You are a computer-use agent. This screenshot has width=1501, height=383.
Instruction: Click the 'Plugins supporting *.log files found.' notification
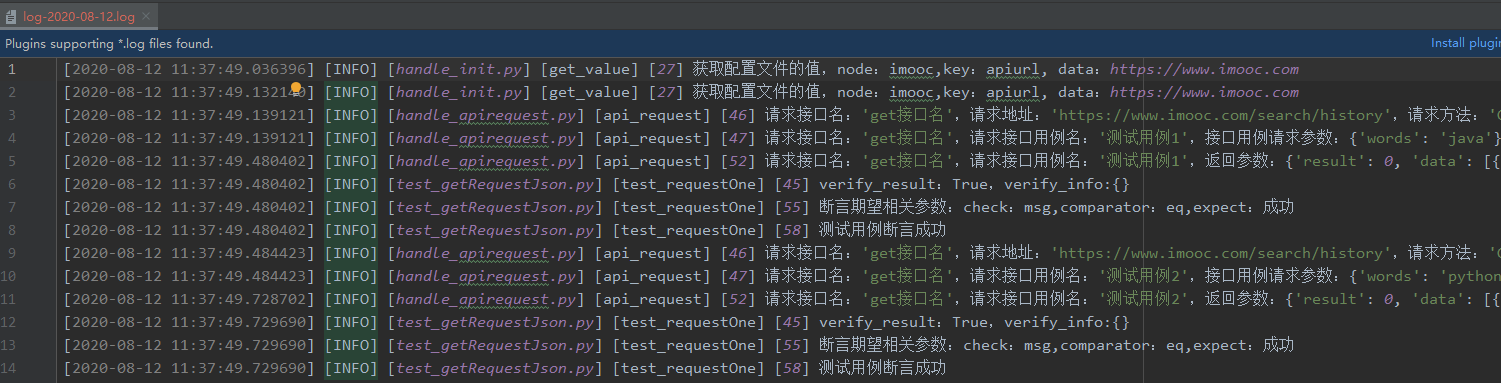(x=109, y=43)
